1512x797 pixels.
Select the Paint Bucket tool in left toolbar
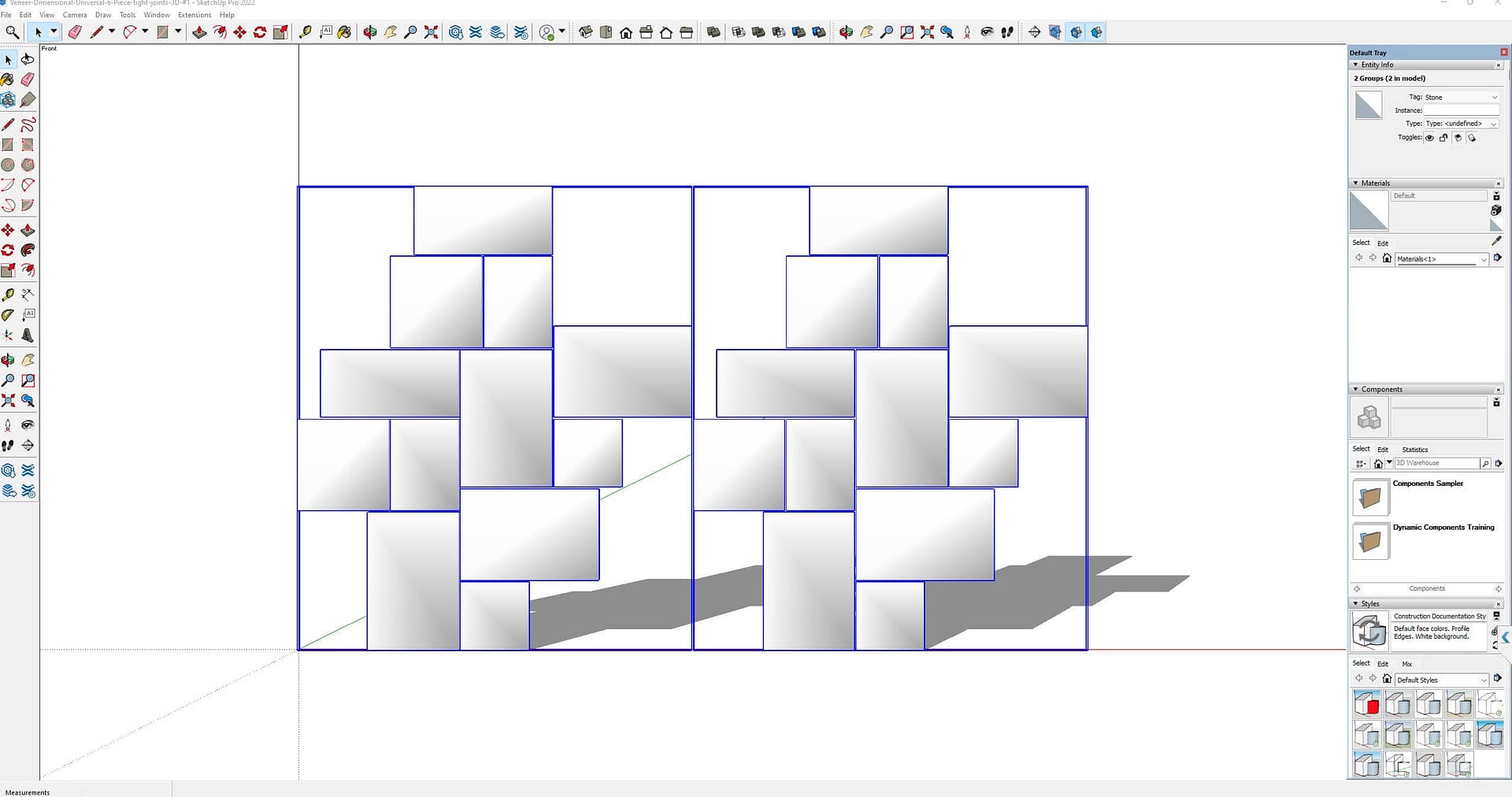[x=7, y=80]
